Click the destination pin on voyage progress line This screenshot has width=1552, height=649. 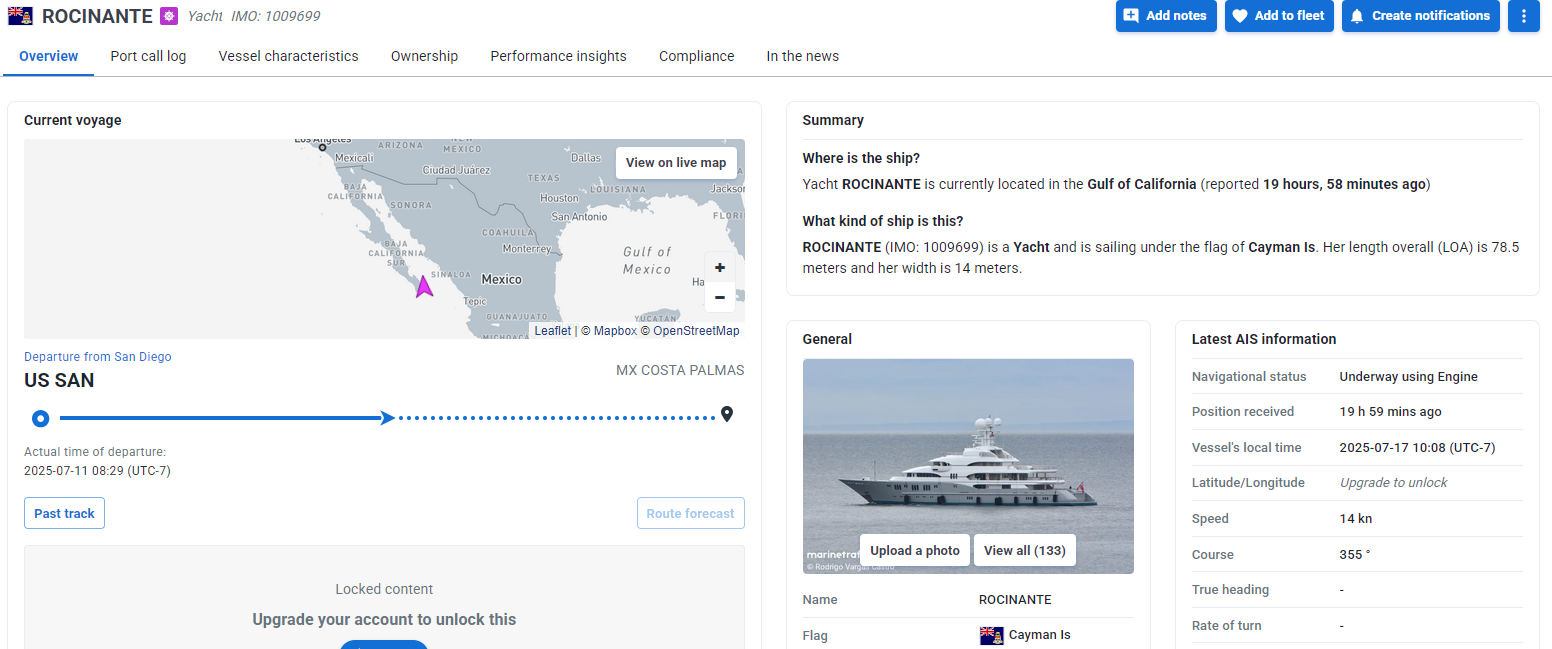click(x=727, y=414)
